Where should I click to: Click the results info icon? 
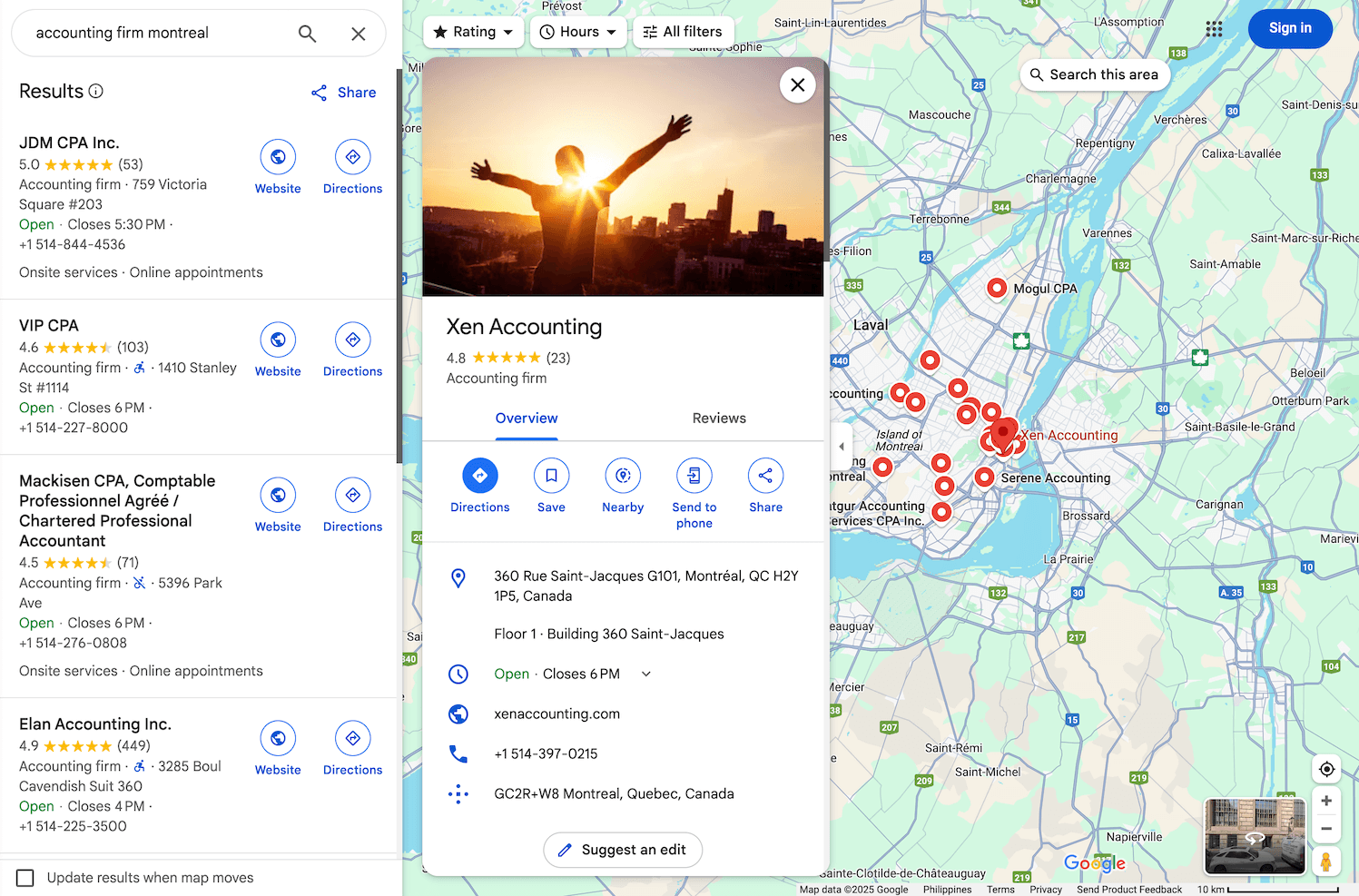(x=96, y=91)
